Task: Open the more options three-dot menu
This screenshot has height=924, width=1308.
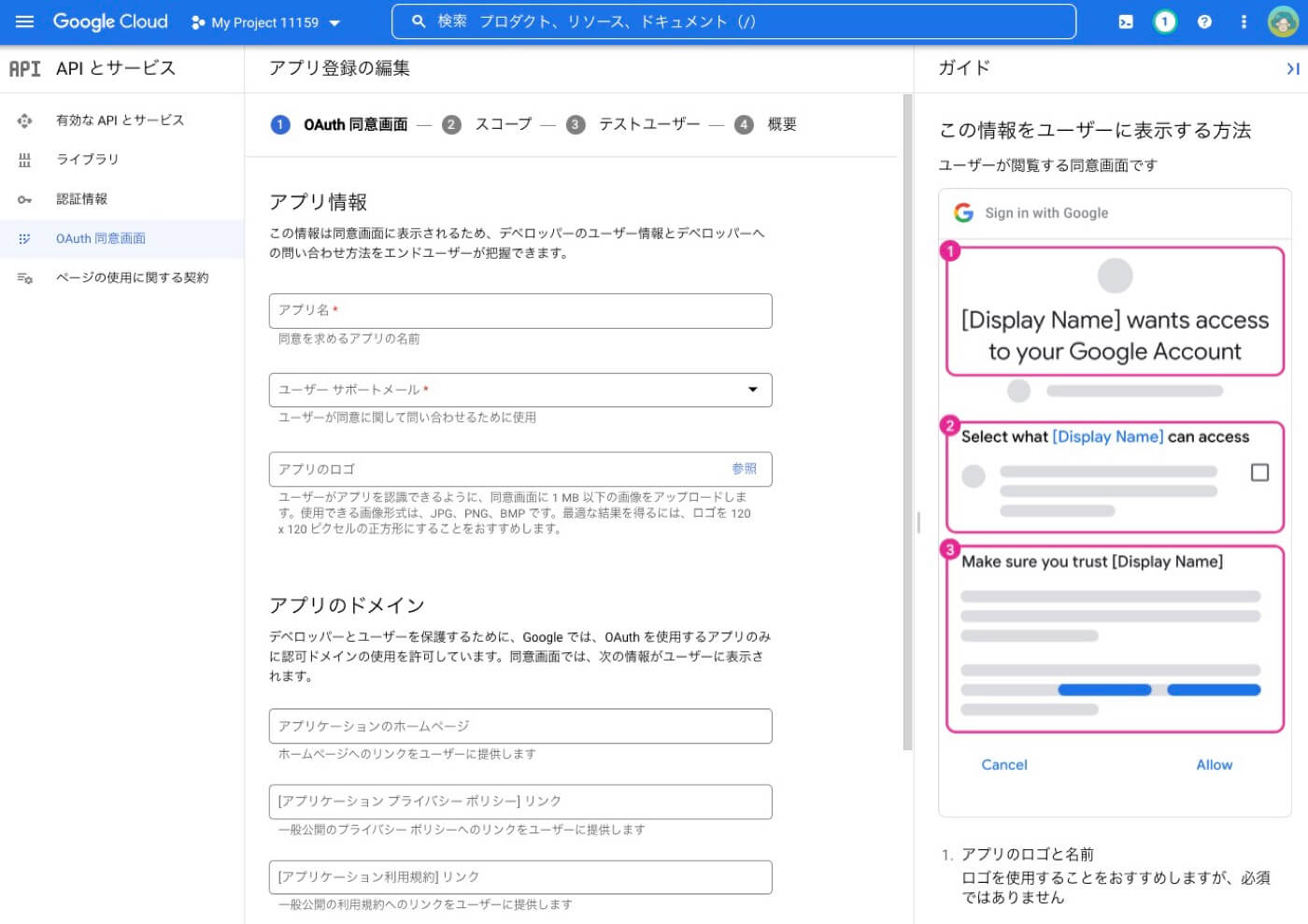Action: coord(1243,21)
